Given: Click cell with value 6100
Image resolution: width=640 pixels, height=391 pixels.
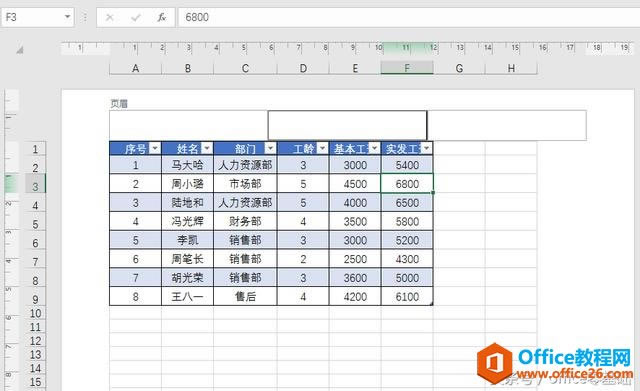Looking at the screenshot, I should point(407,296).
